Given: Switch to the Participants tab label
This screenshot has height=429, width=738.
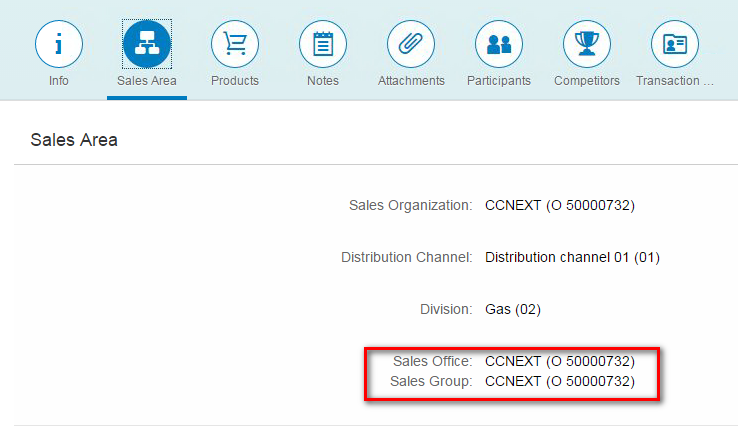Looking at the screenshot, I should 499,81.
